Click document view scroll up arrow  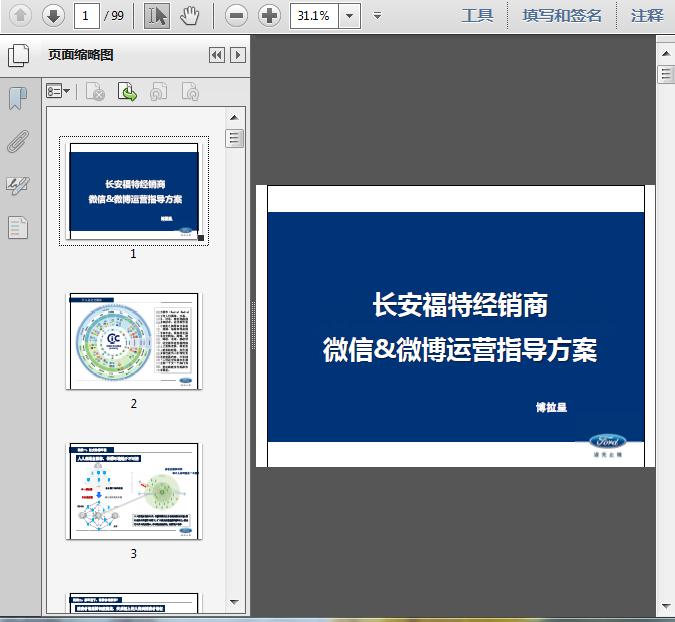tap(666, 53)
